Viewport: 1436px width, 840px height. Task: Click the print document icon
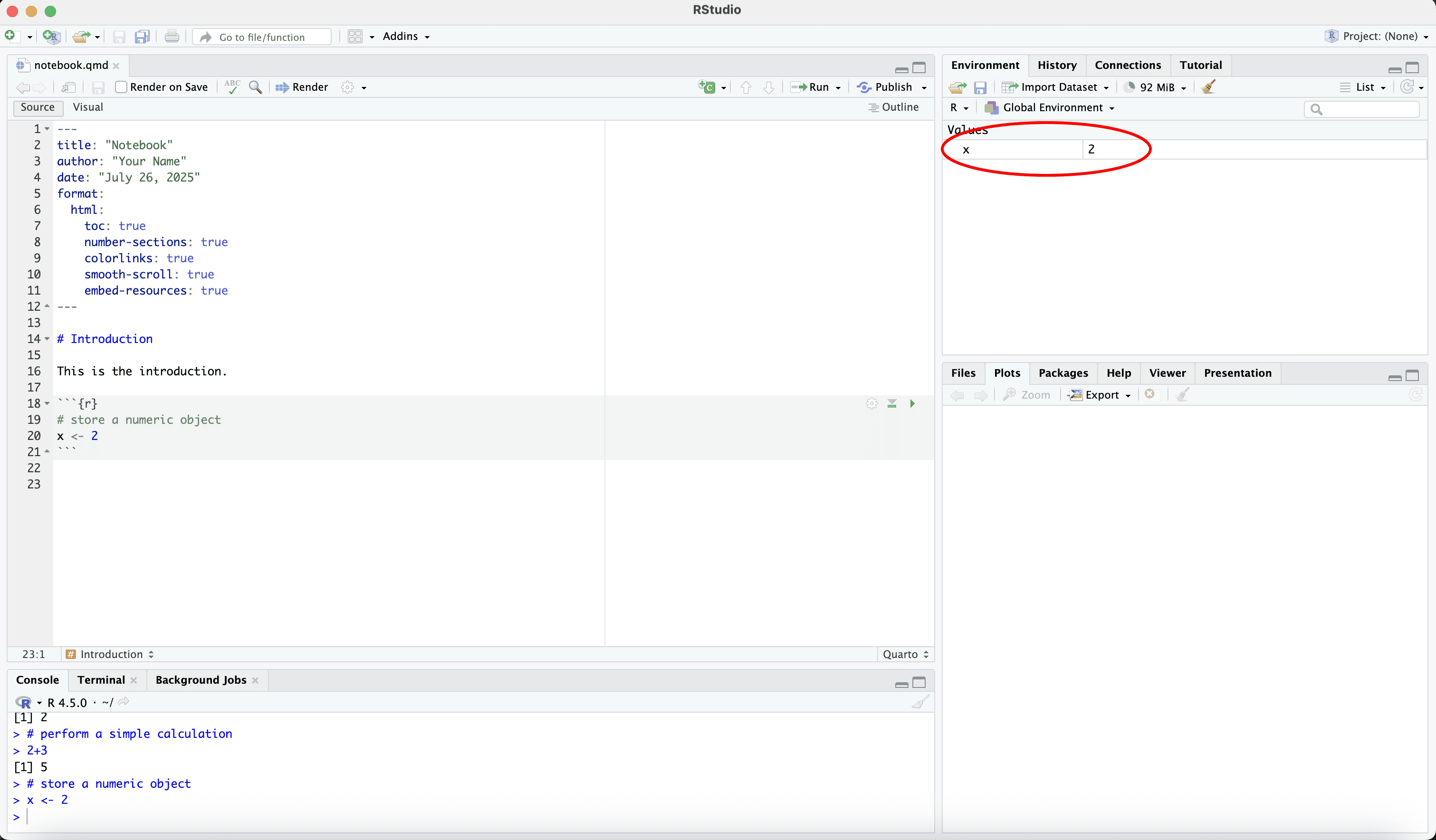172,37
